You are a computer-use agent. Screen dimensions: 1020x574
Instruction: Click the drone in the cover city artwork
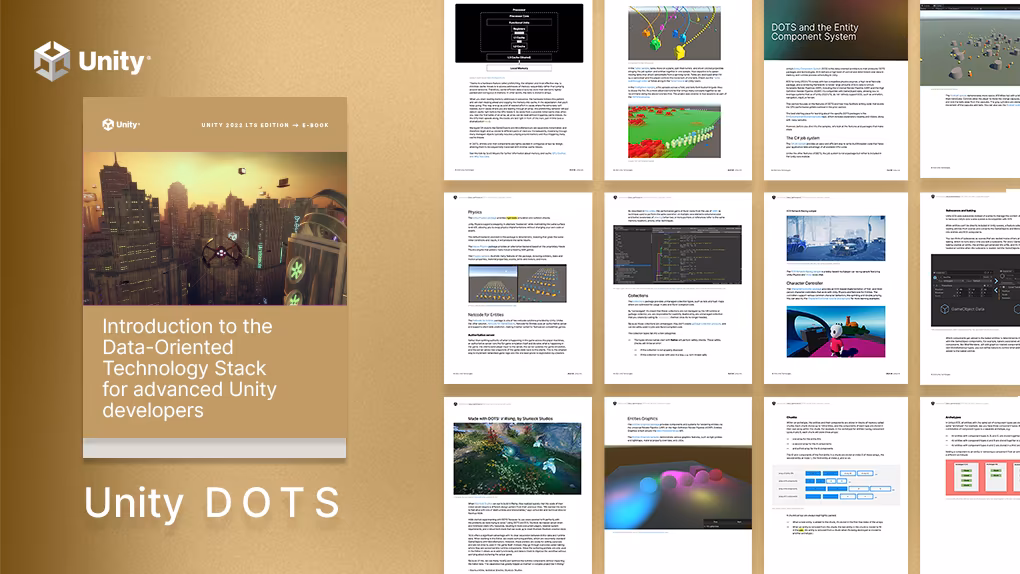(219, 253)
